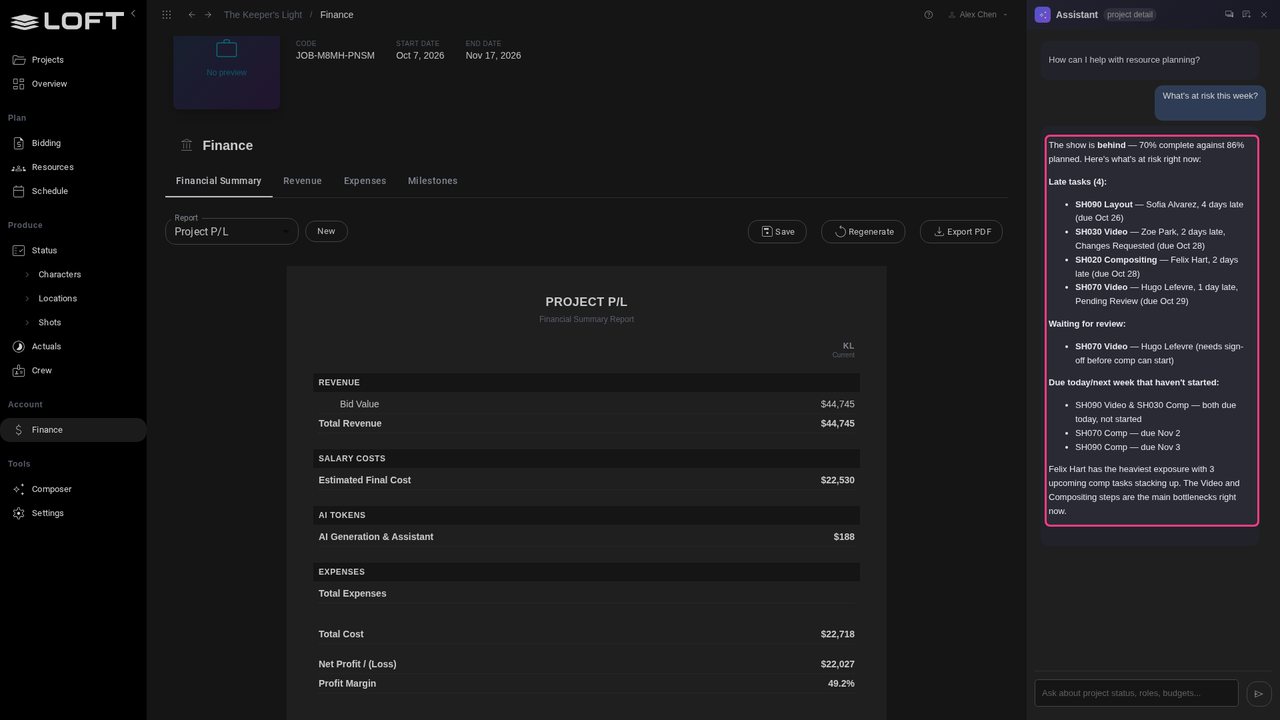Switch to the Revenue tab

coord(302,181)
